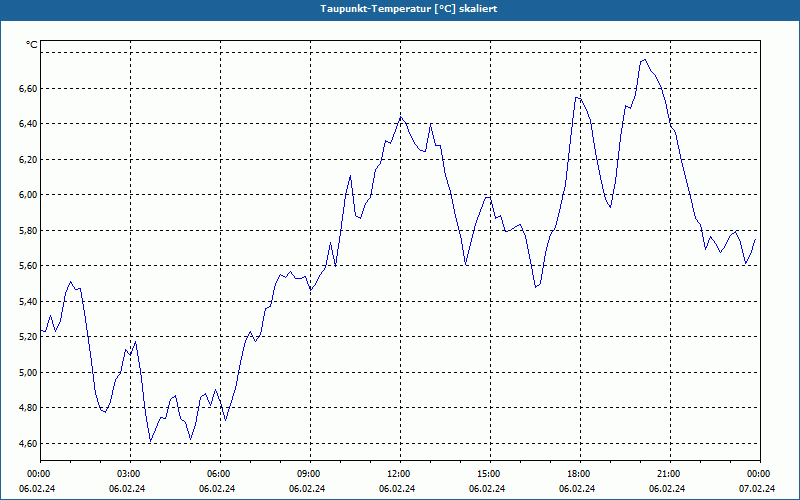Viewport: 800px width, 500px height.
Task: Click the 06.02.24 date under 09:00
Action: (307, 488)
